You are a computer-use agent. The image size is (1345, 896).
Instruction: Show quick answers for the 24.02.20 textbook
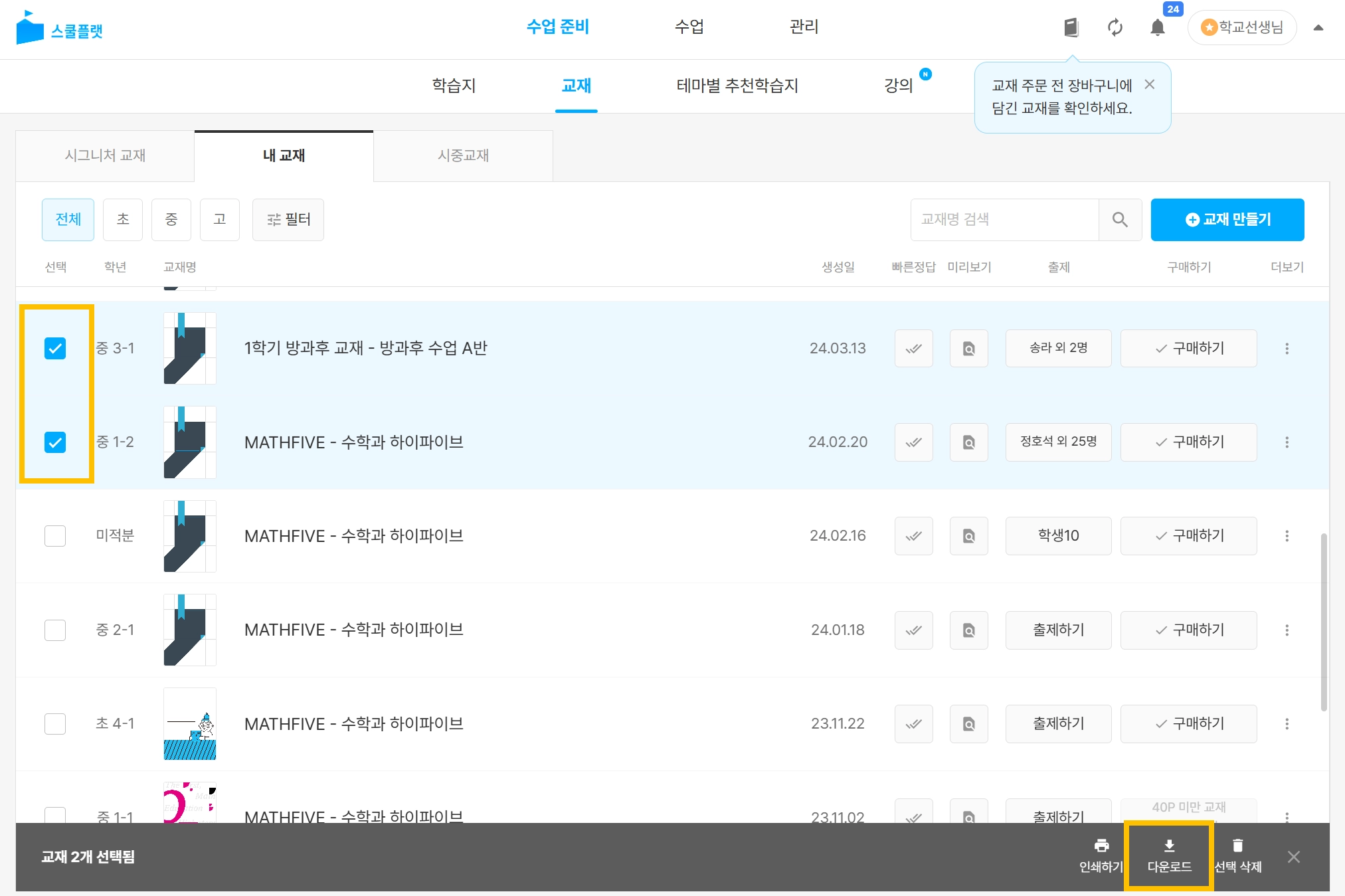914,442
